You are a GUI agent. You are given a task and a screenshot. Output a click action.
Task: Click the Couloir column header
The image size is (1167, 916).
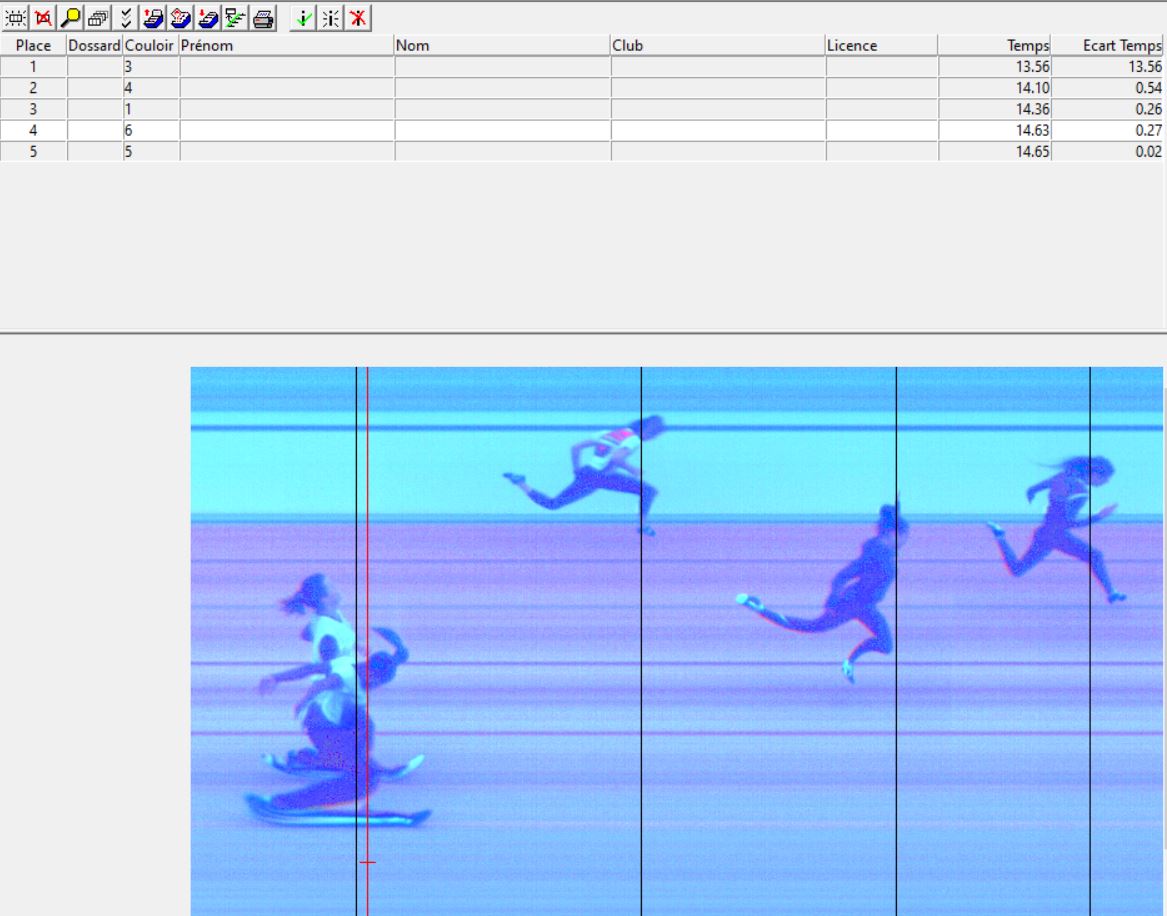(x=150, y=45)
